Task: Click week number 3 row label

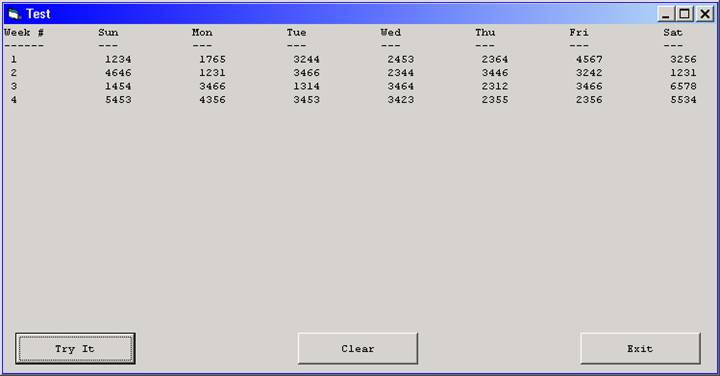Action: [x=14, y=86]
